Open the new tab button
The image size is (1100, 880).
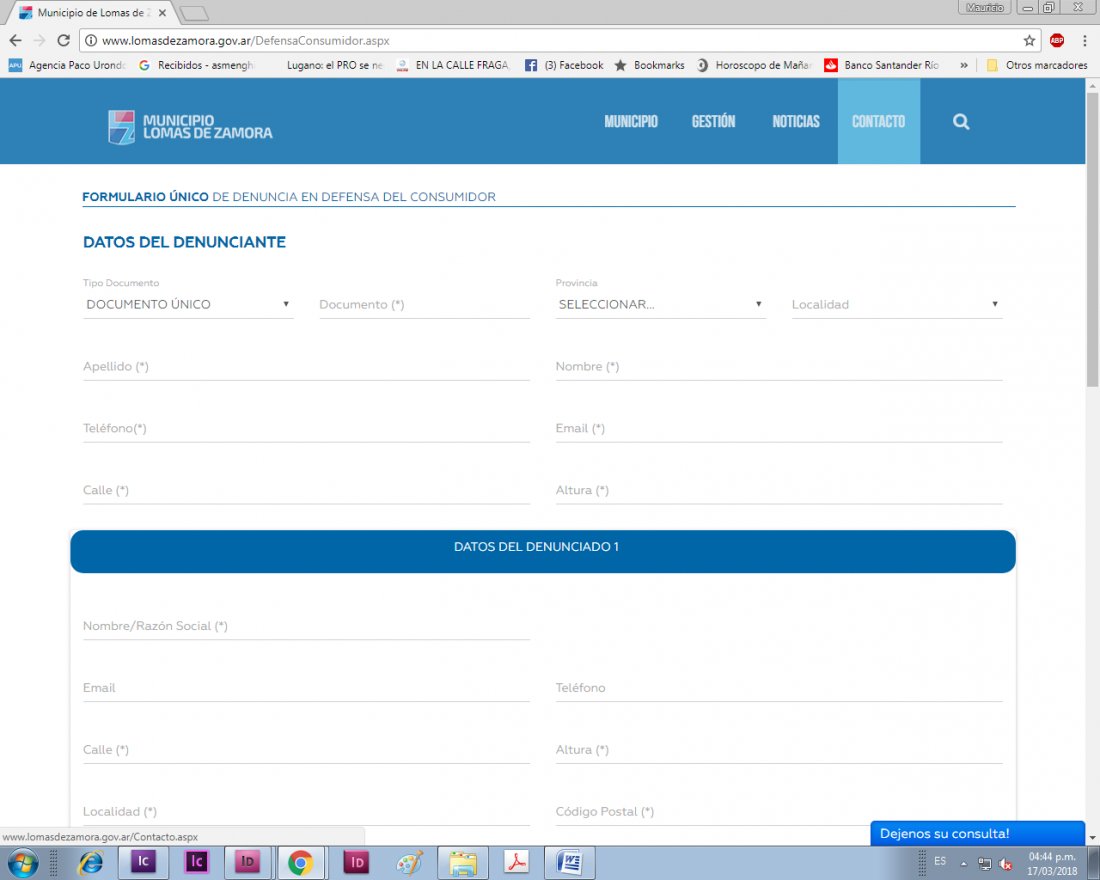pyautogui.click(x=194, y=13)
